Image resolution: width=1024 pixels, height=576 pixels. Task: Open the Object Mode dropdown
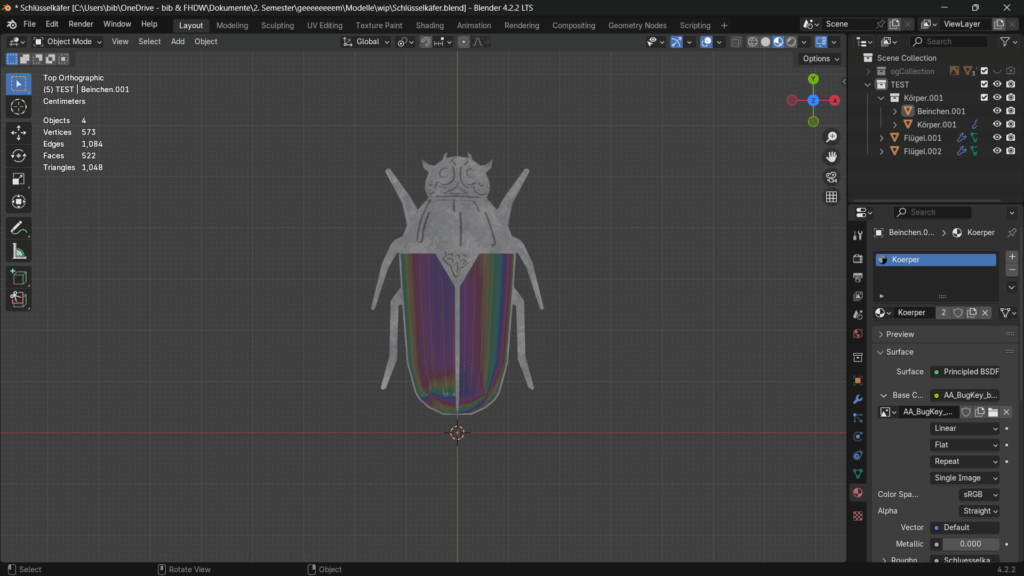click(68, 42)
